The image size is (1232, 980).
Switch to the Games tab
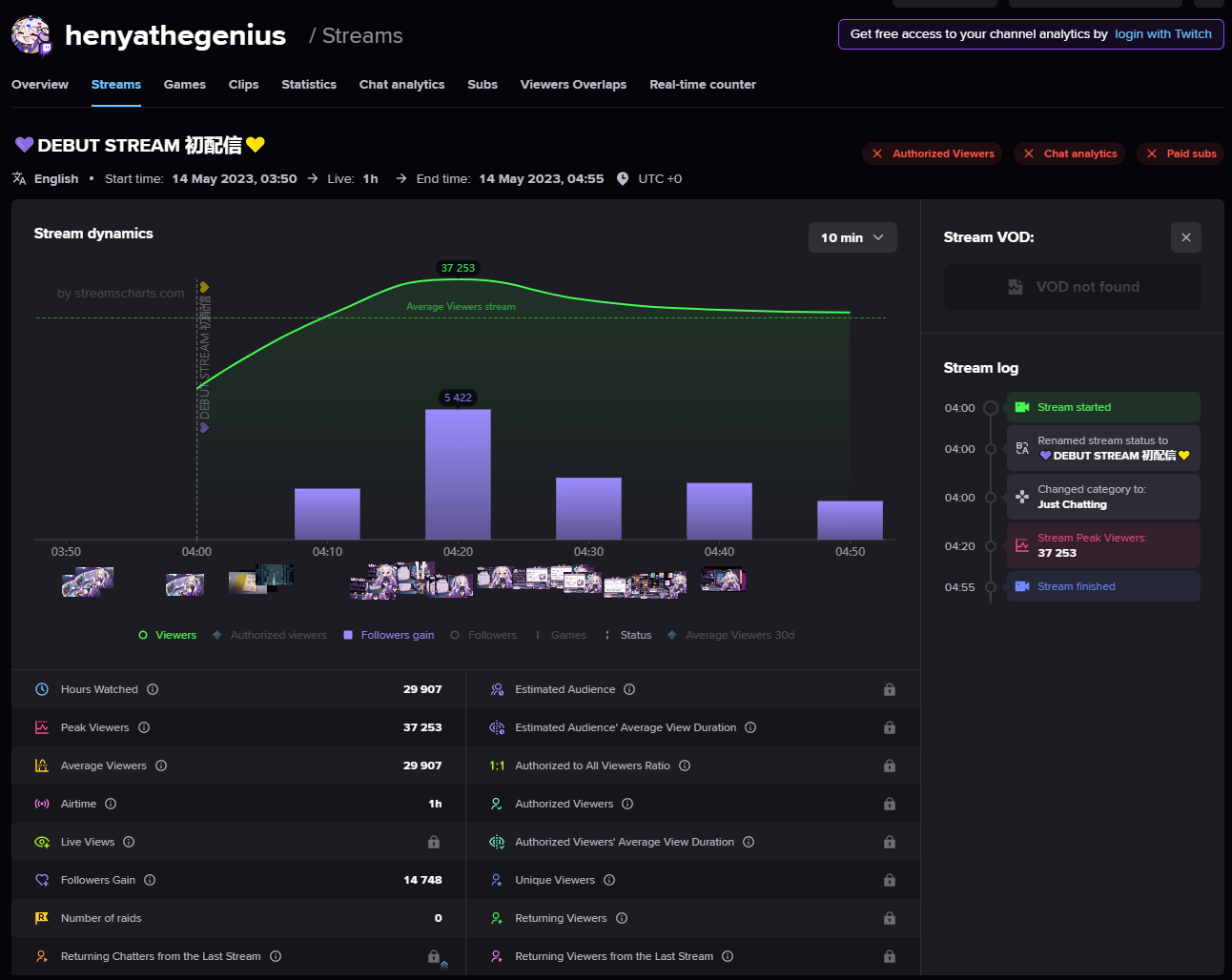(x=185, y=85)
